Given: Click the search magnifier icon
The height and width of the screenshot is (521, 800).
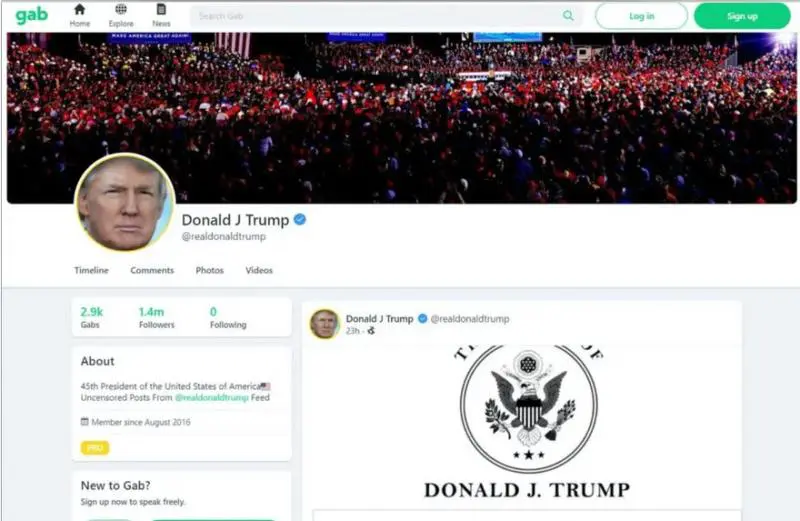Looking at the screenshot, I should [x=568, y=16].
